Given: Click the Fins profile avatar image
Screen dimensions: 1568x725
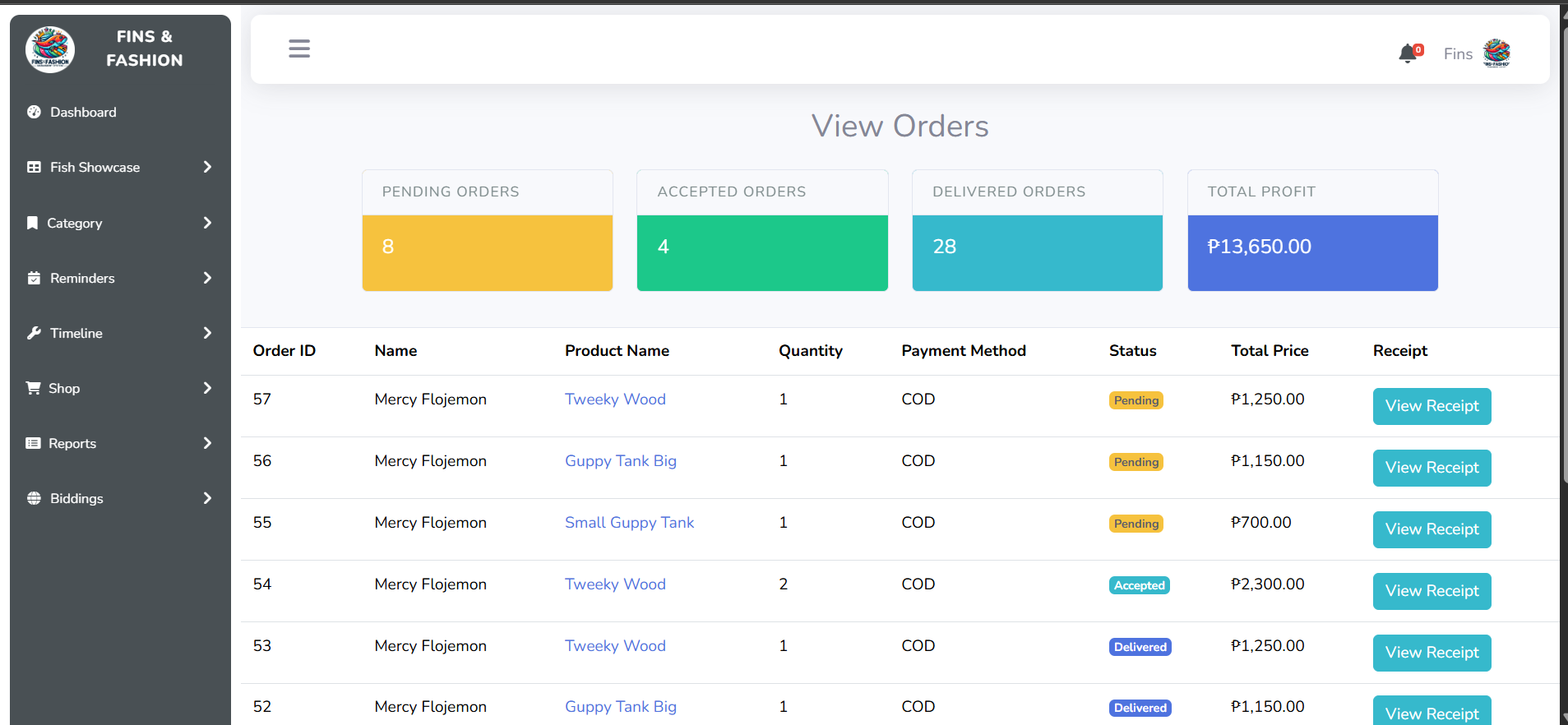Looking at the screenshot, I should pos(1496,53).
